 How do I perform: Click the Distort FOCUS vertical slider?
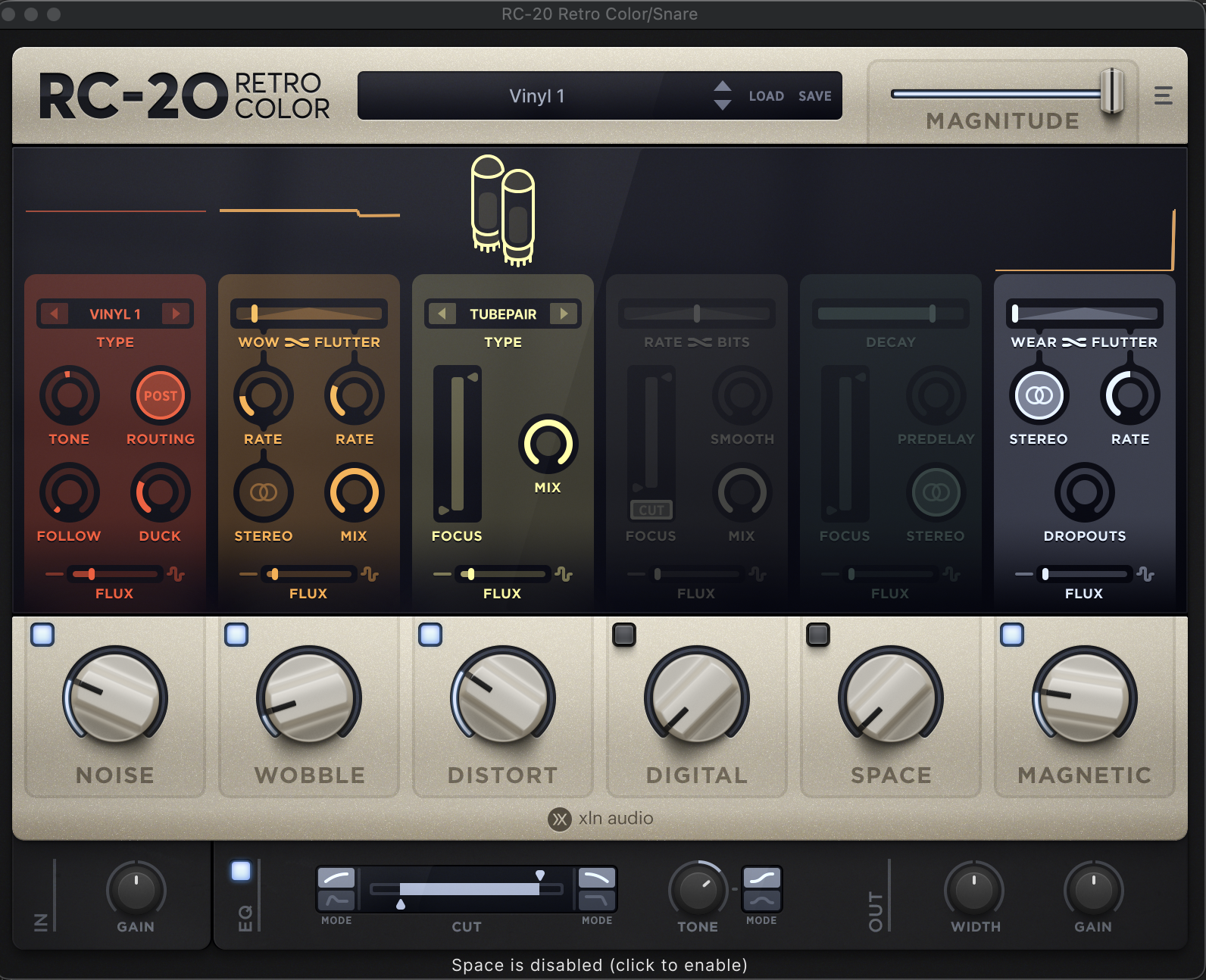pos(458,444)
